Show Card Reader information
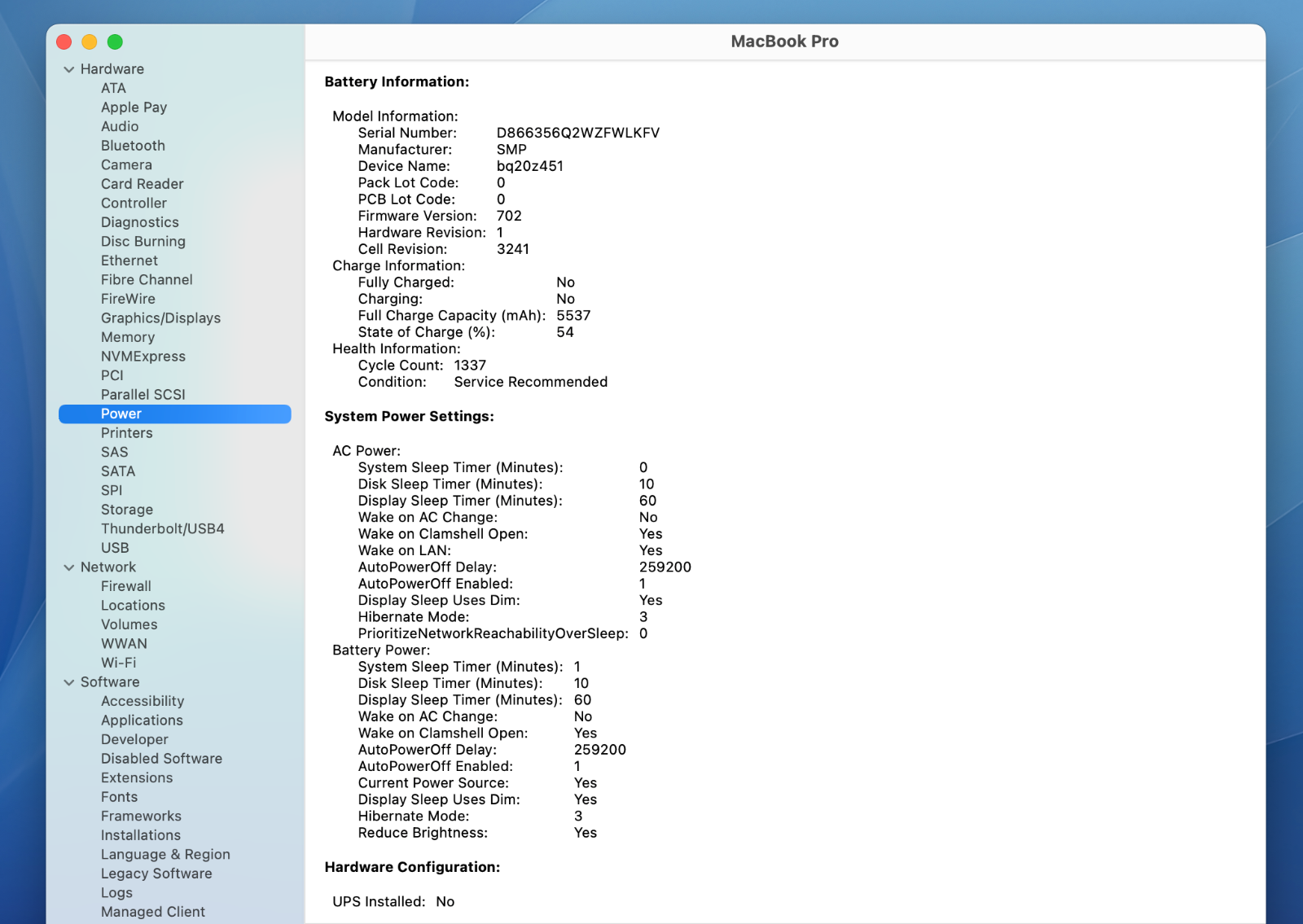The width and height of the screenshot is (1303, 924). click(142, 184)
